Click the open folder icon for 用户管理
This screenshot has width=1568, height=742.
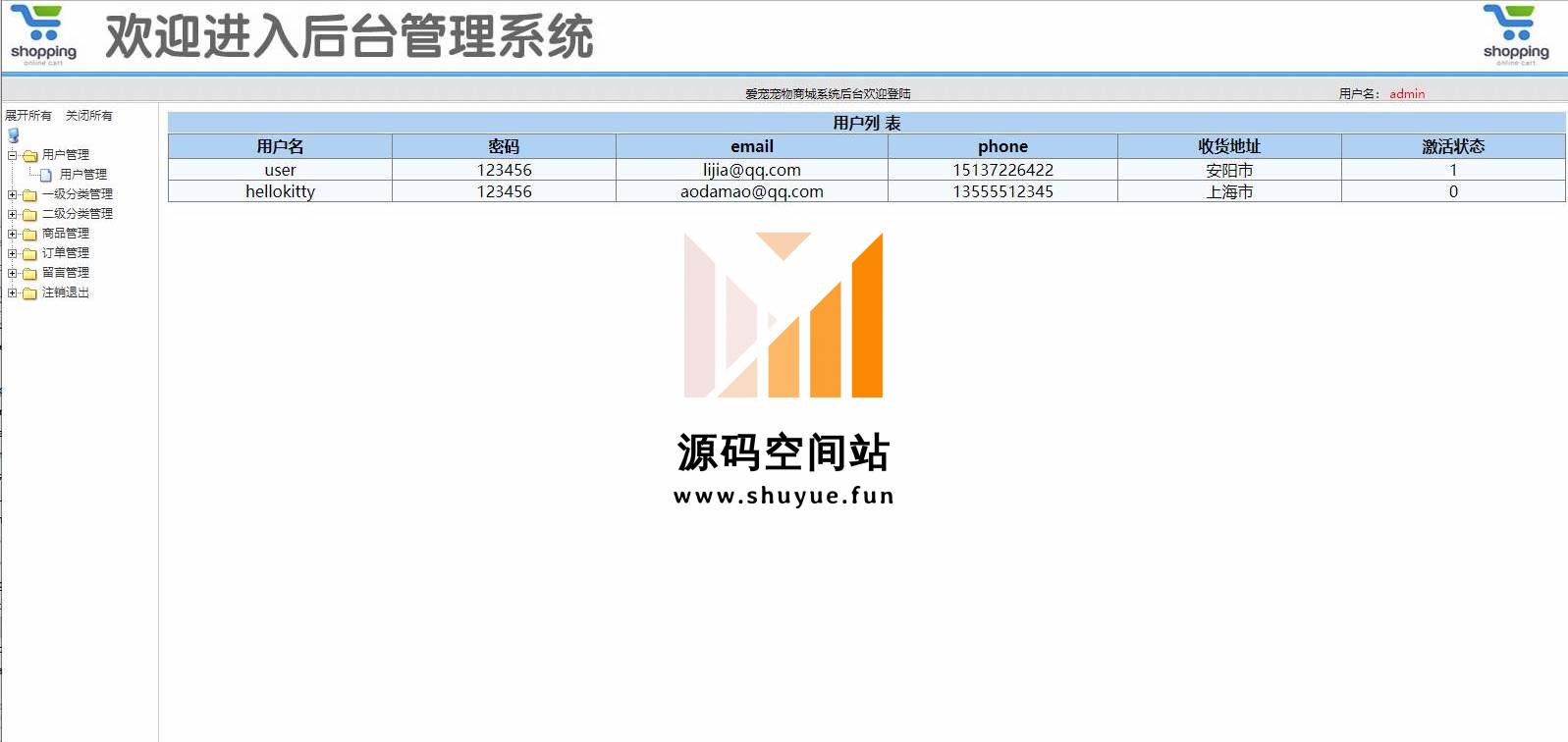pos(30,155)
